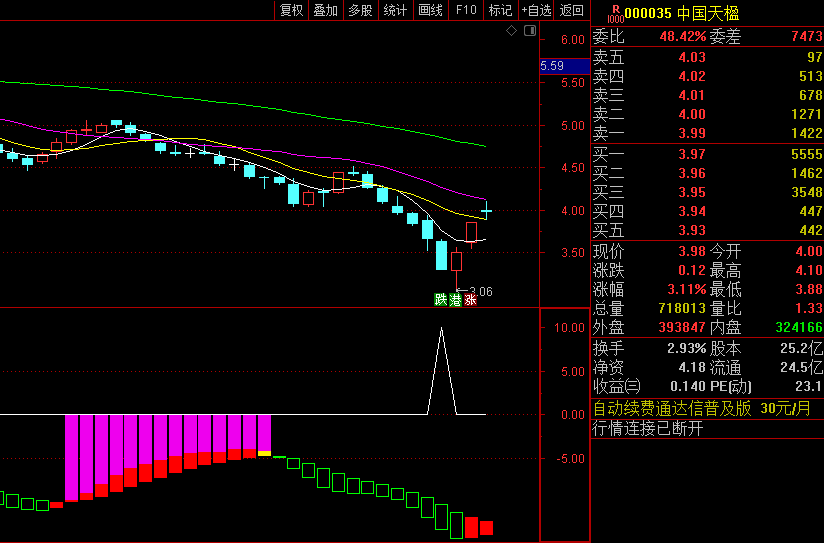
Task: Click the 最高 value 4.10
Action: (x=809, y=270)
